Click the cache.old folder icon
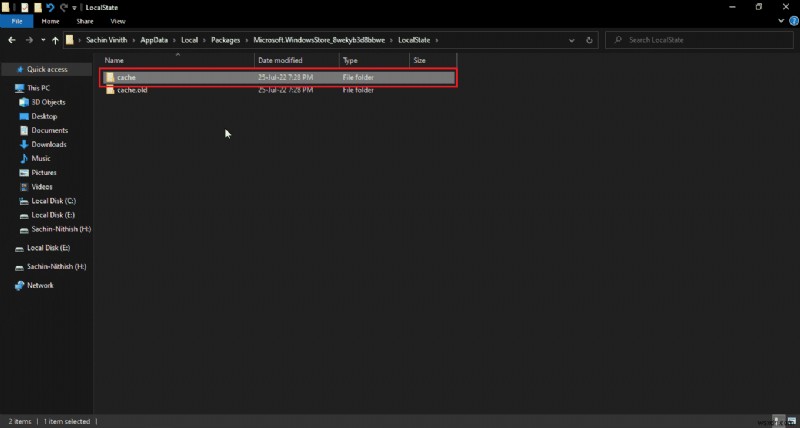The image size is (800, 428). coord(110,90)
